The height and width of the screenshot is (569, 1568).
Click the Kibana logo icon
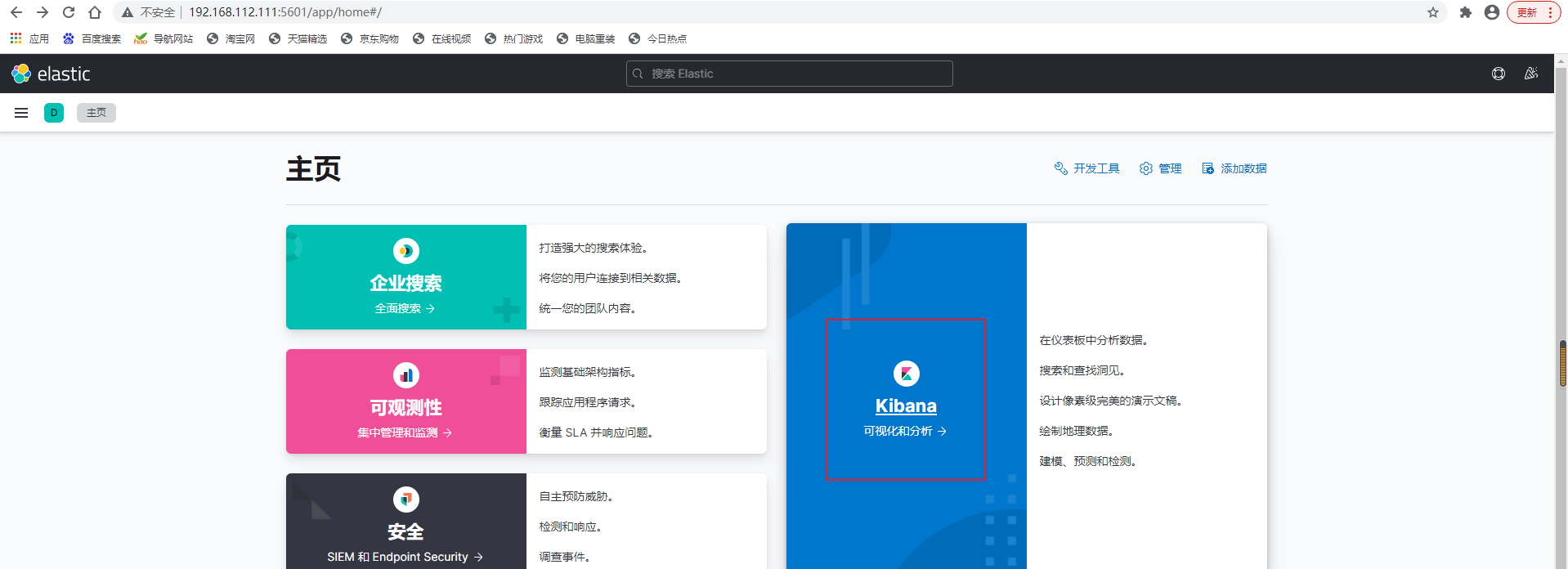tap(907, 374)
